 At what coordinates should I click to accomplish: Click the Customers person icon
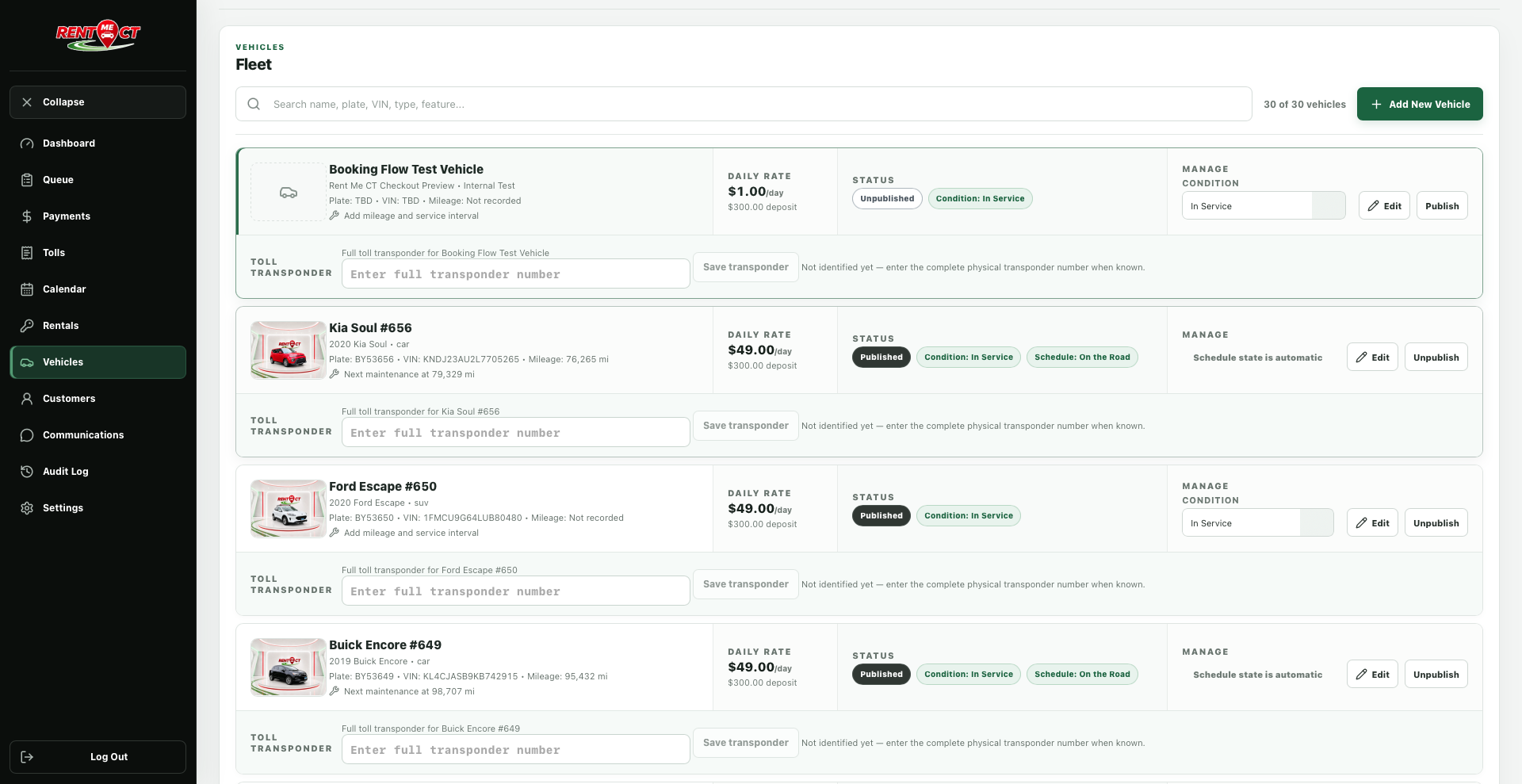(x=27, y=399)
